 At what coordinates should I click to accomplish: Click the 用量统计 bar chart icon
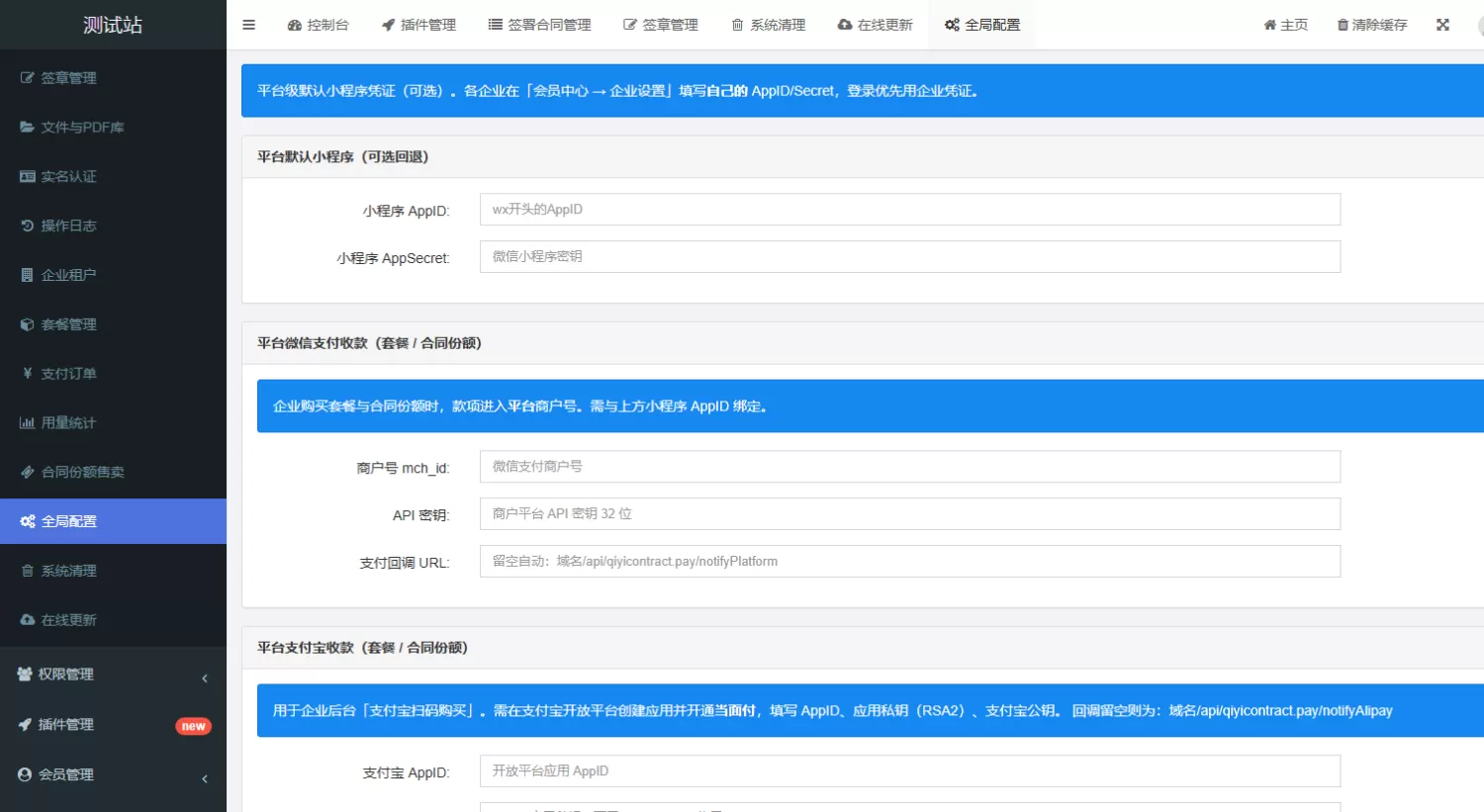pos(28,423)
